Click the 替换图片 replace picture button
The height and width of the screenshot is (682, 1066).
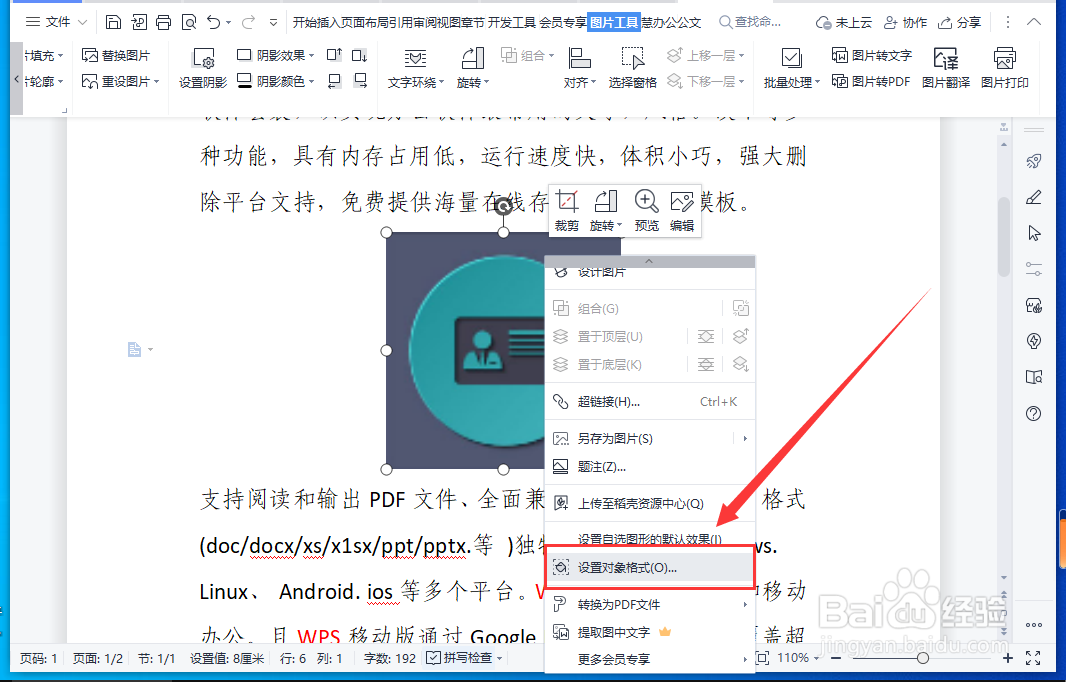(x=116, y=55)
